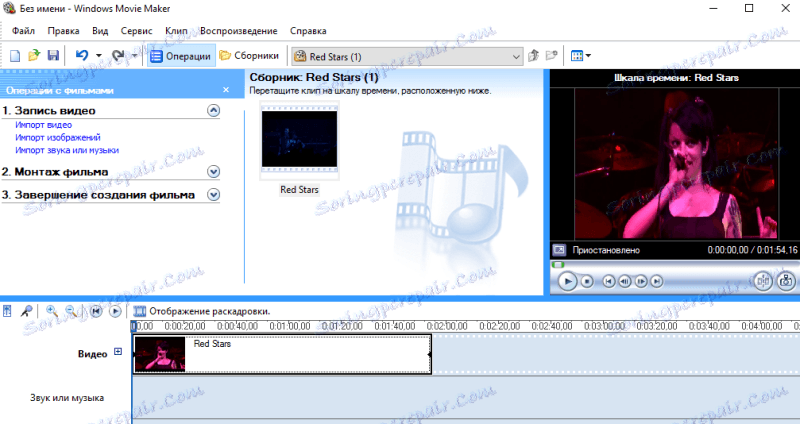Screen dimensions: 800x424
Task: Expand the Монтаж фильма section
Action: coord(214,172)
